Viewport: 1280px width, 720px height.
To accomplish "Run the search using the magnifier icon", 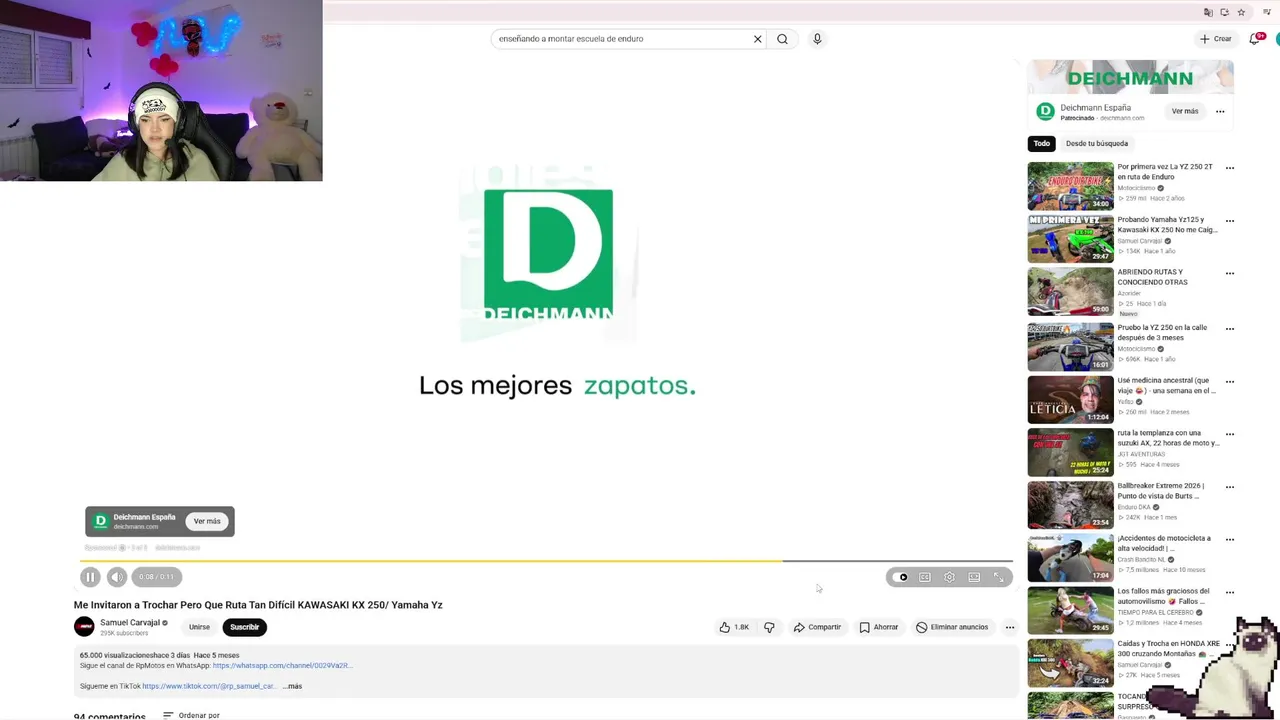I will (782, 39).
